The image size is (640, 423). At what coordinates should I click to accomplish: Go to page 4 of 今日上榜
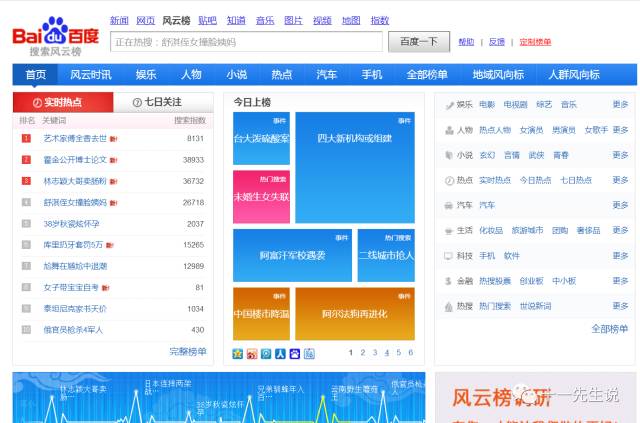pyautogui.click(x=386, y=352)
